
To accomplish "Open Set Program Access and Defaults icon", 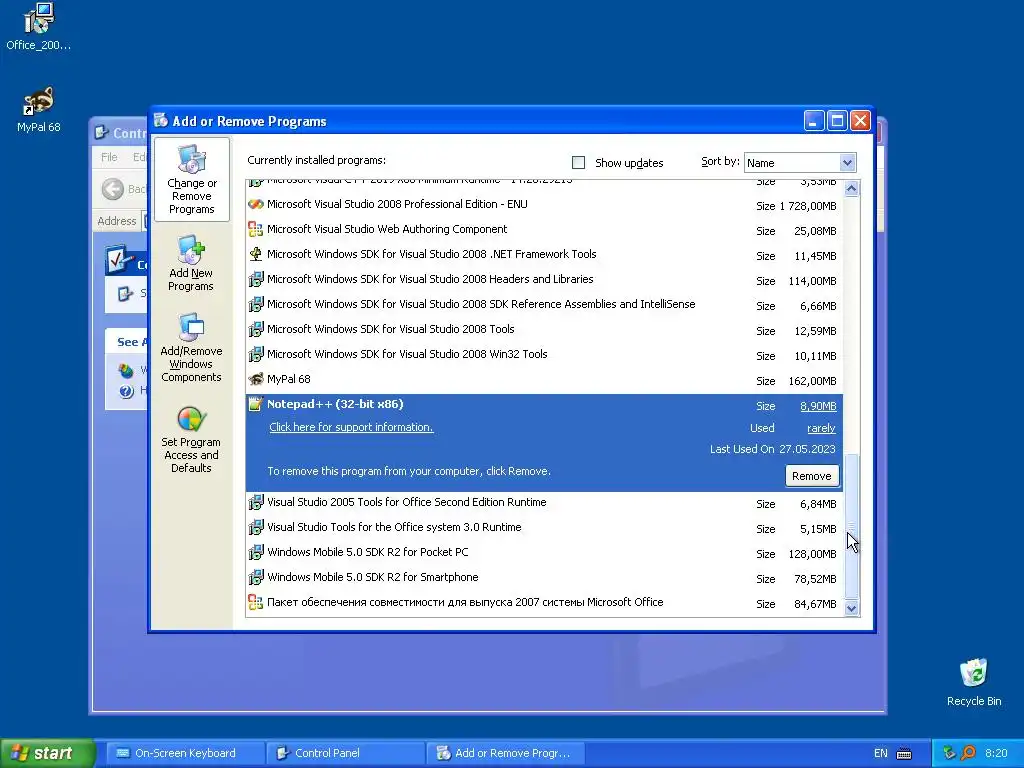I will coord(191,419).
